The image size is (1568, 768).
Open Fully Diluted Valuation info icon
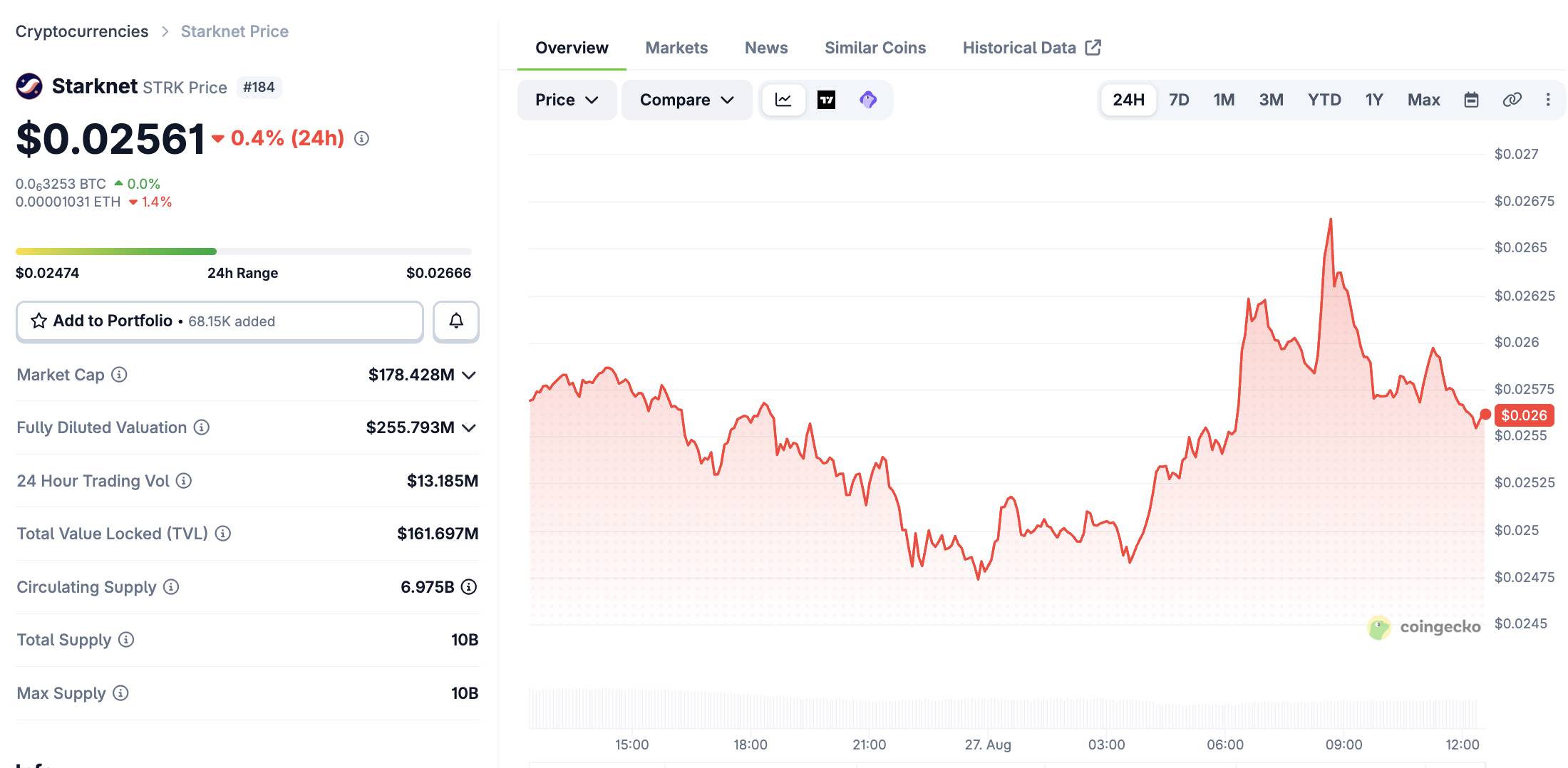(x=202, y=427)
